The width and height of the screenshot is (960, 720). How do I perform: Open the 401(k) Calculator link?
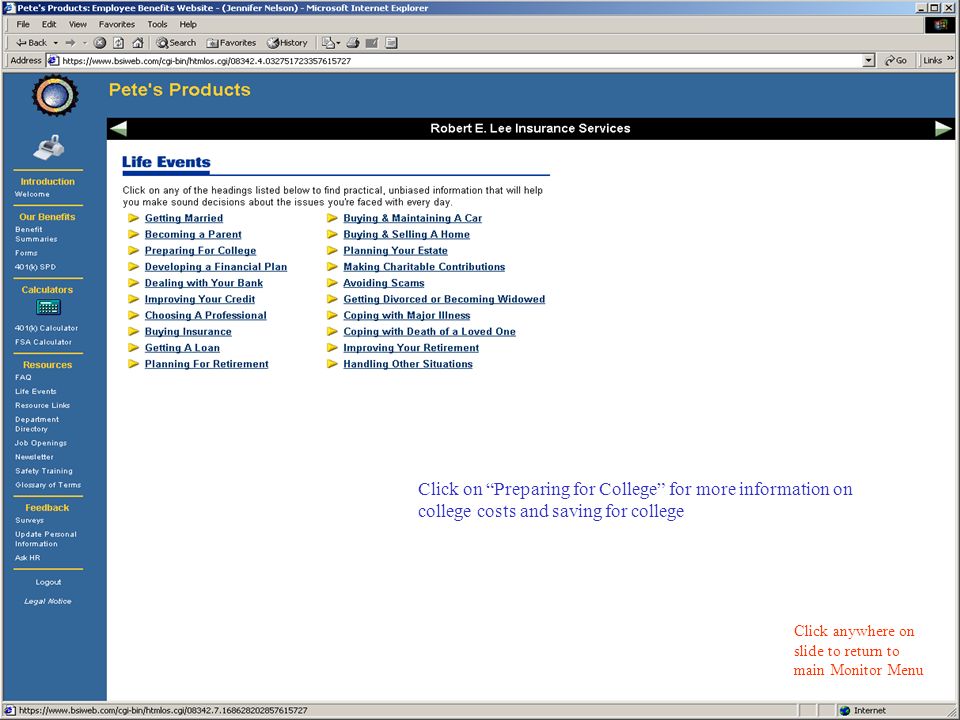tap(46, 328)
